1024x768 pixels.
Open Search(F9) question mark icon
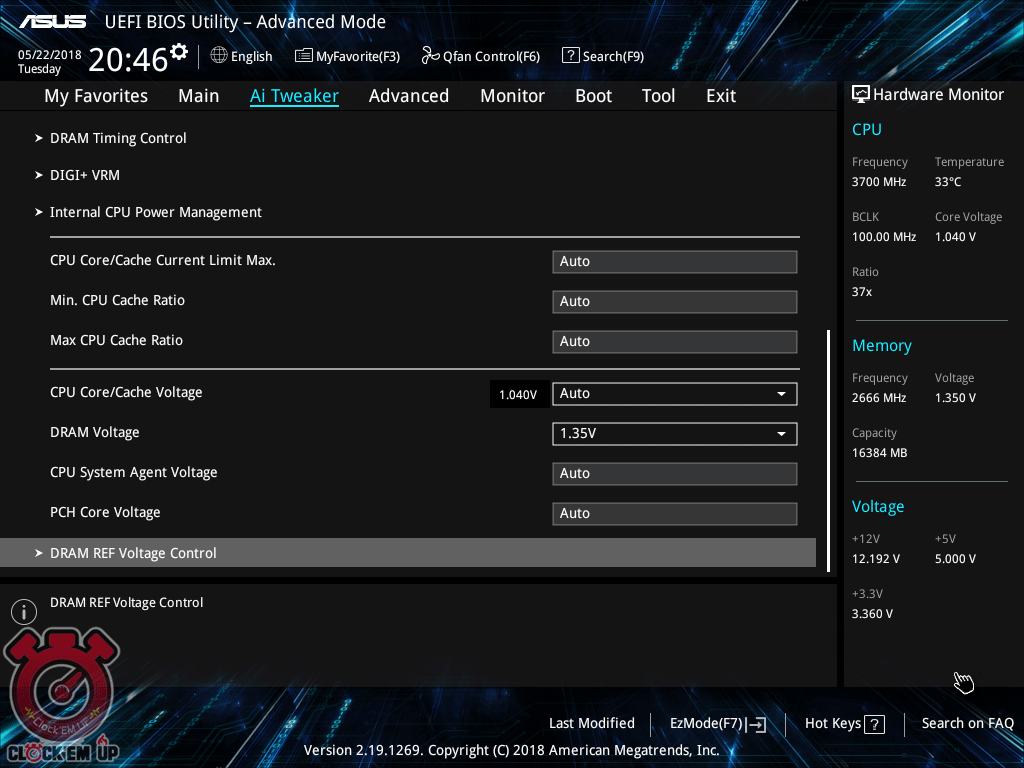coord(571,56)
